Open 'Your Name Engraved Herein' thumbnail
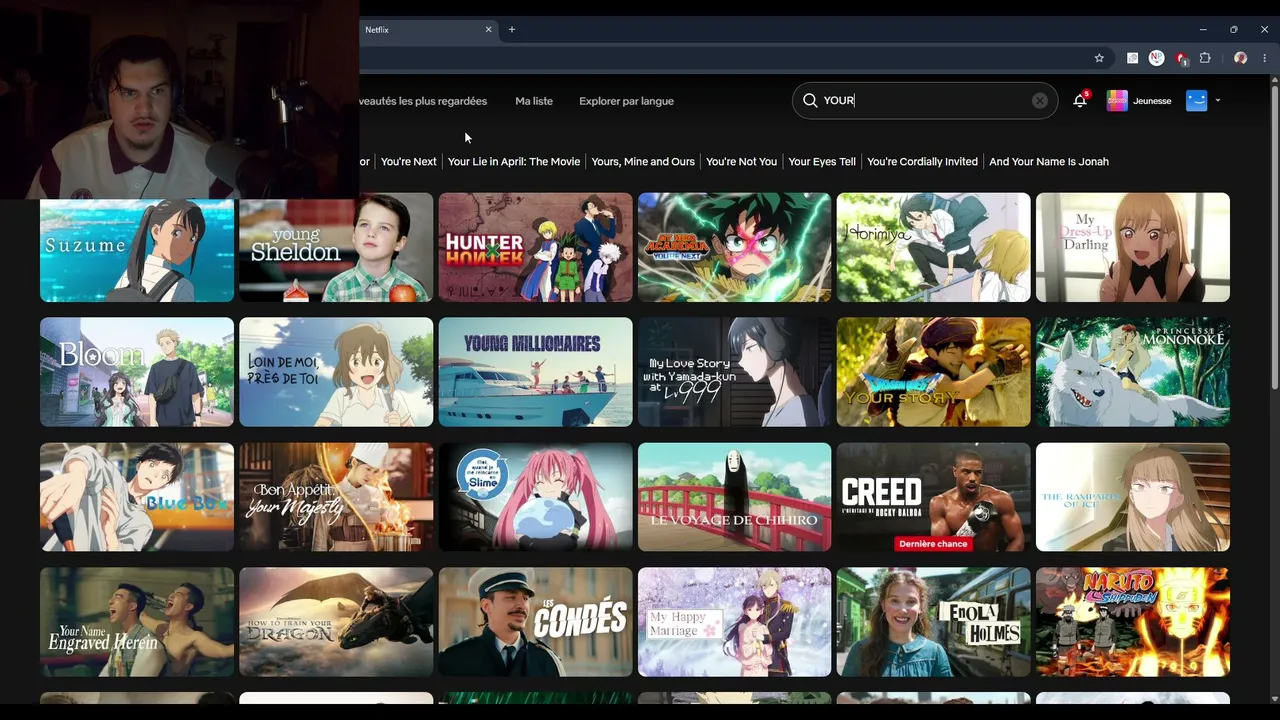This screenshot has height=720, width=1280. [137, 622]
